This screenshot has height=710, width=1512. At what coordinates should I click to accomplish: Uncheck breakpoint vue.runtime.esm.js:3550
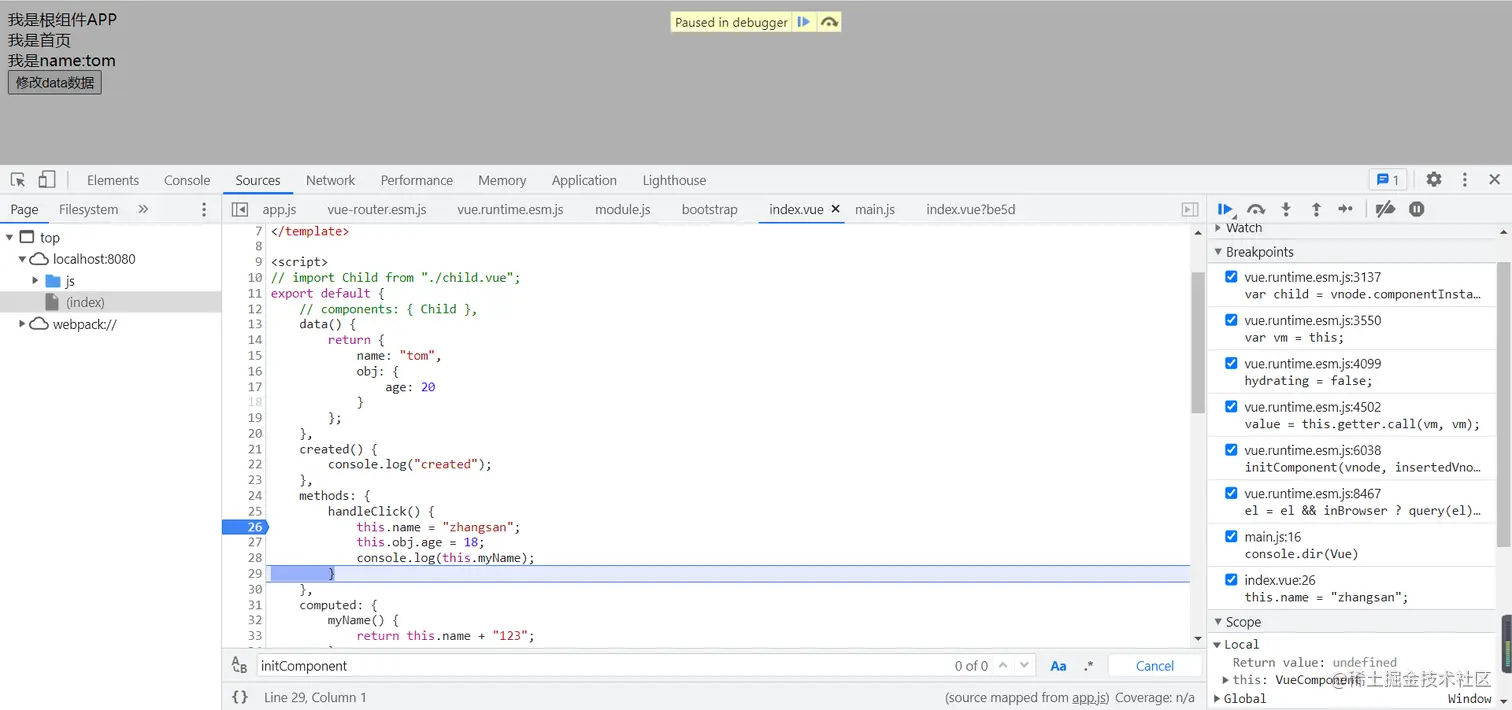[1231, 320]
